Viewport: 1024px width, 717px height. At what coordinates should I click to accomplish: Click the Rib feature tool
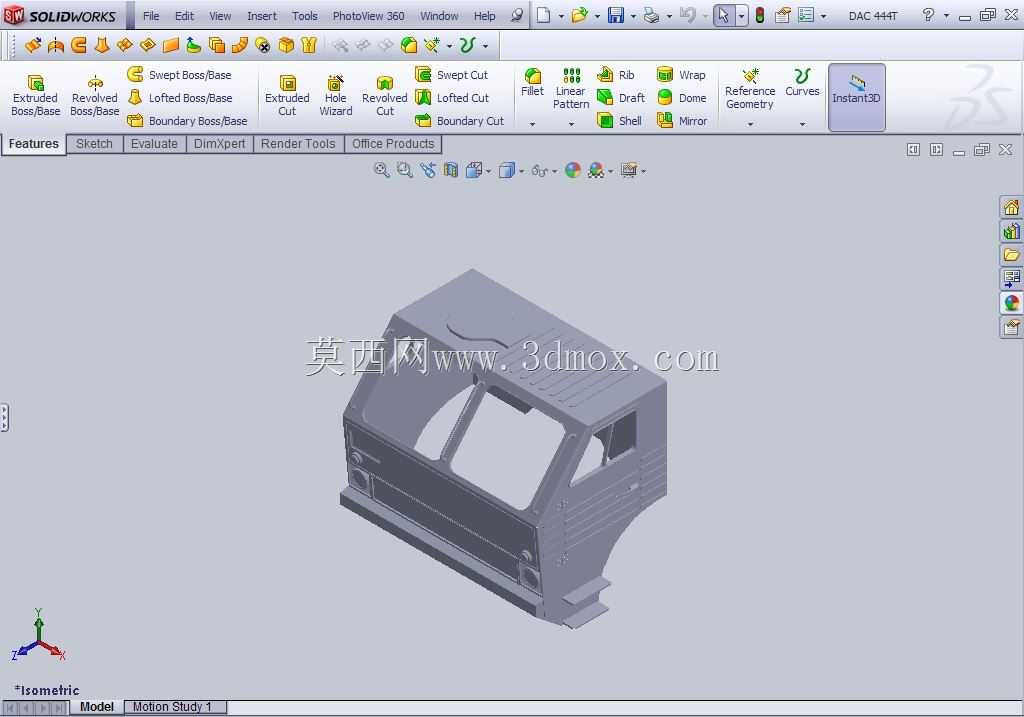tap(616, 74)
